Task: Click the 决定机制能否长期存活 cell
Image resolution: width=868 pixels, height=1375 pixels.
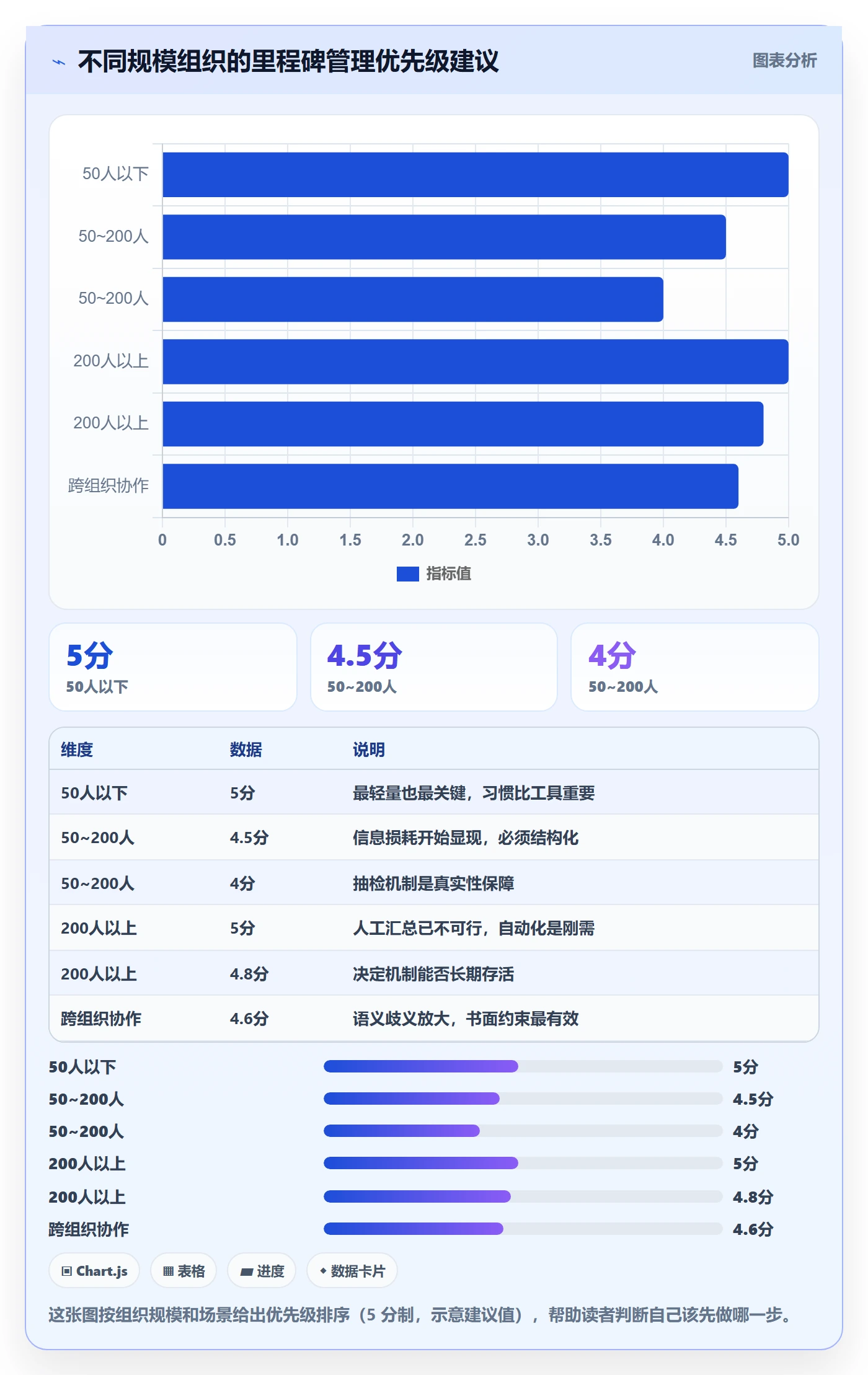Action: (x=433, y=974)
